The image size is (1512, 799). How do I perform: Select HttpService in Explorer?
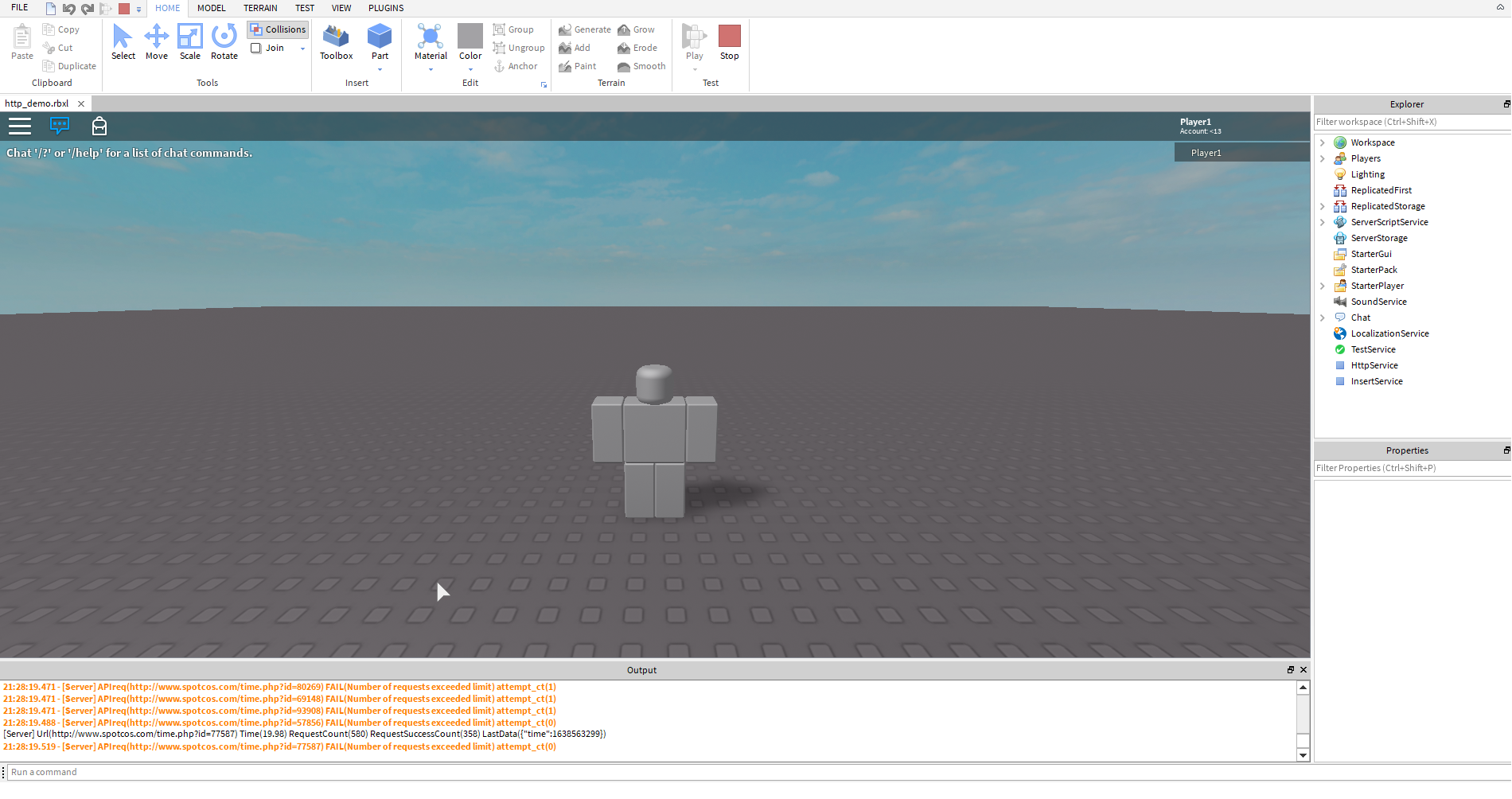coord(1374,365)
